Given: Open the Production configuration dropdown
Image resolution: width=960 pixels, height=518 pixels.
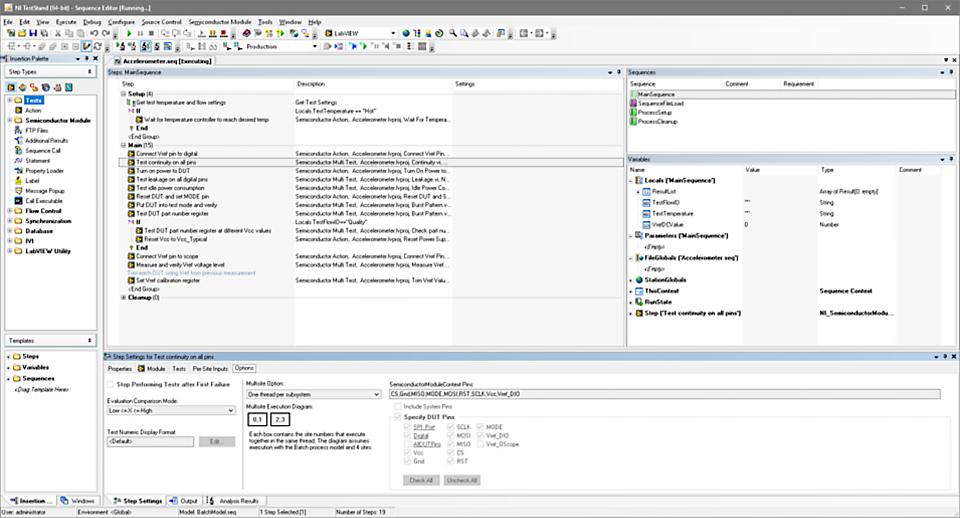Looking at the screenshot, I should (x=315, y=46).
